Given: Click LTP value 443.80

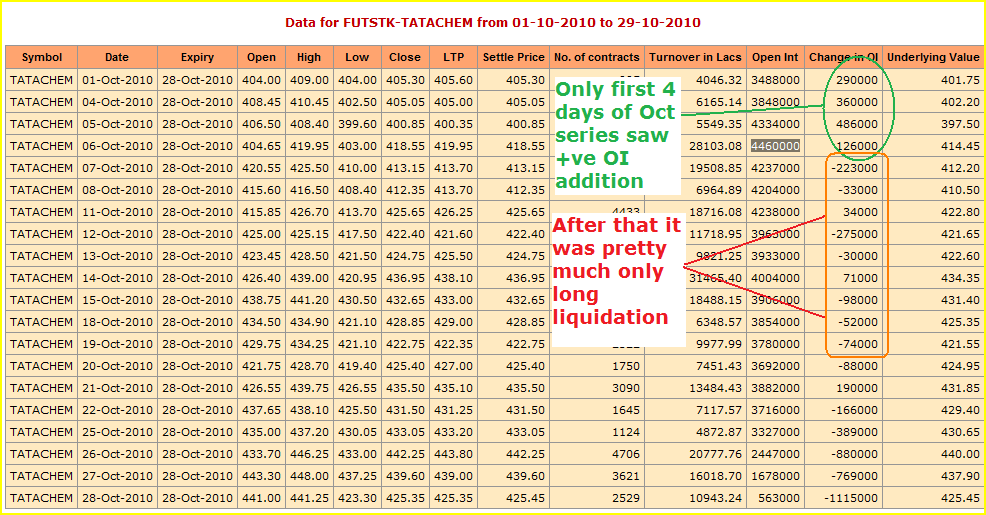Looking at the screenshot, I should pyautogui.click(x=453, y=454).
